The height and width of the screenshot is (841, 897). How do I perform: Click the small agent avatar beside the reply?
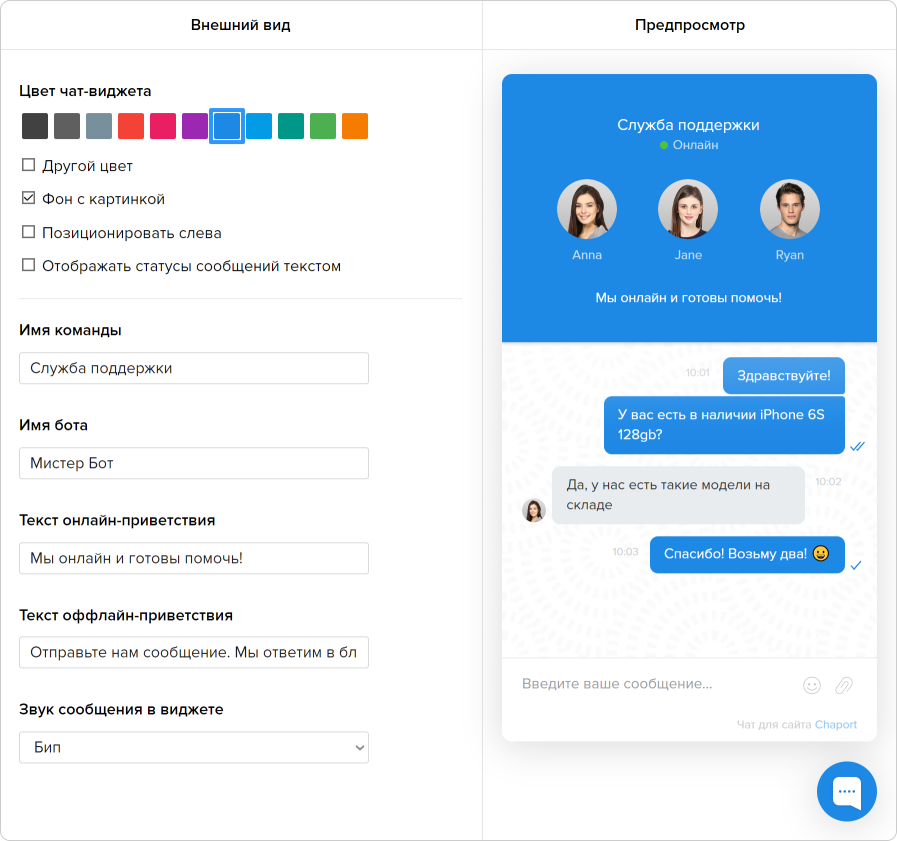(x=534, y=510)
